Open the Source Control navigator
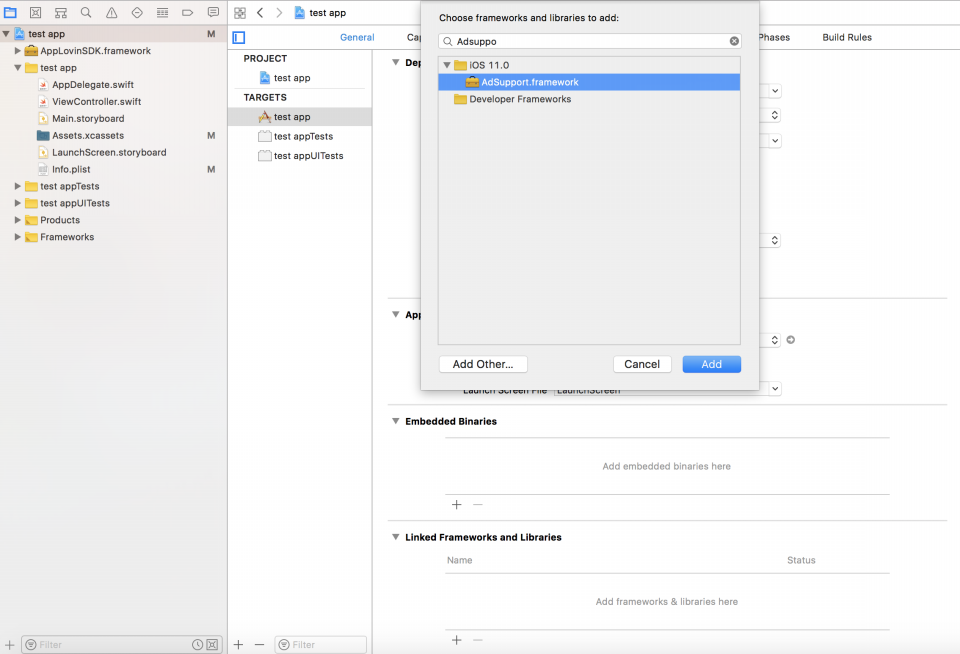 [36, 12]
